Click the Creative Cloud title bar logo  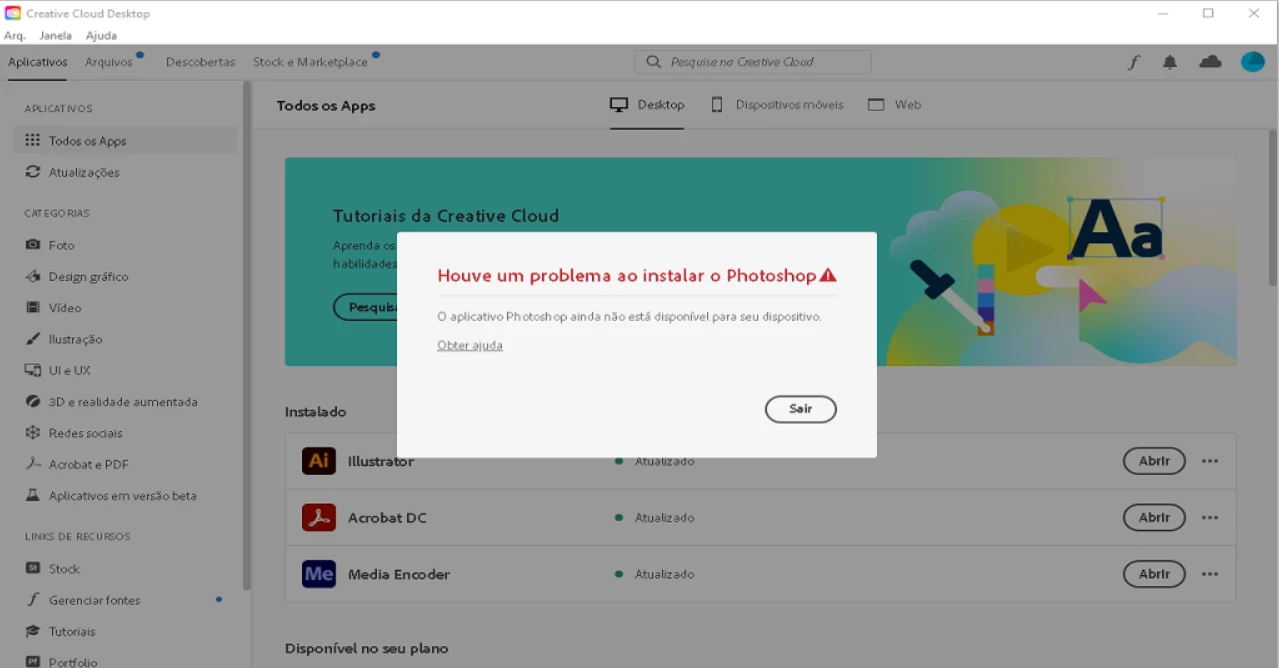pyautogui.click(x=13, y=13)
